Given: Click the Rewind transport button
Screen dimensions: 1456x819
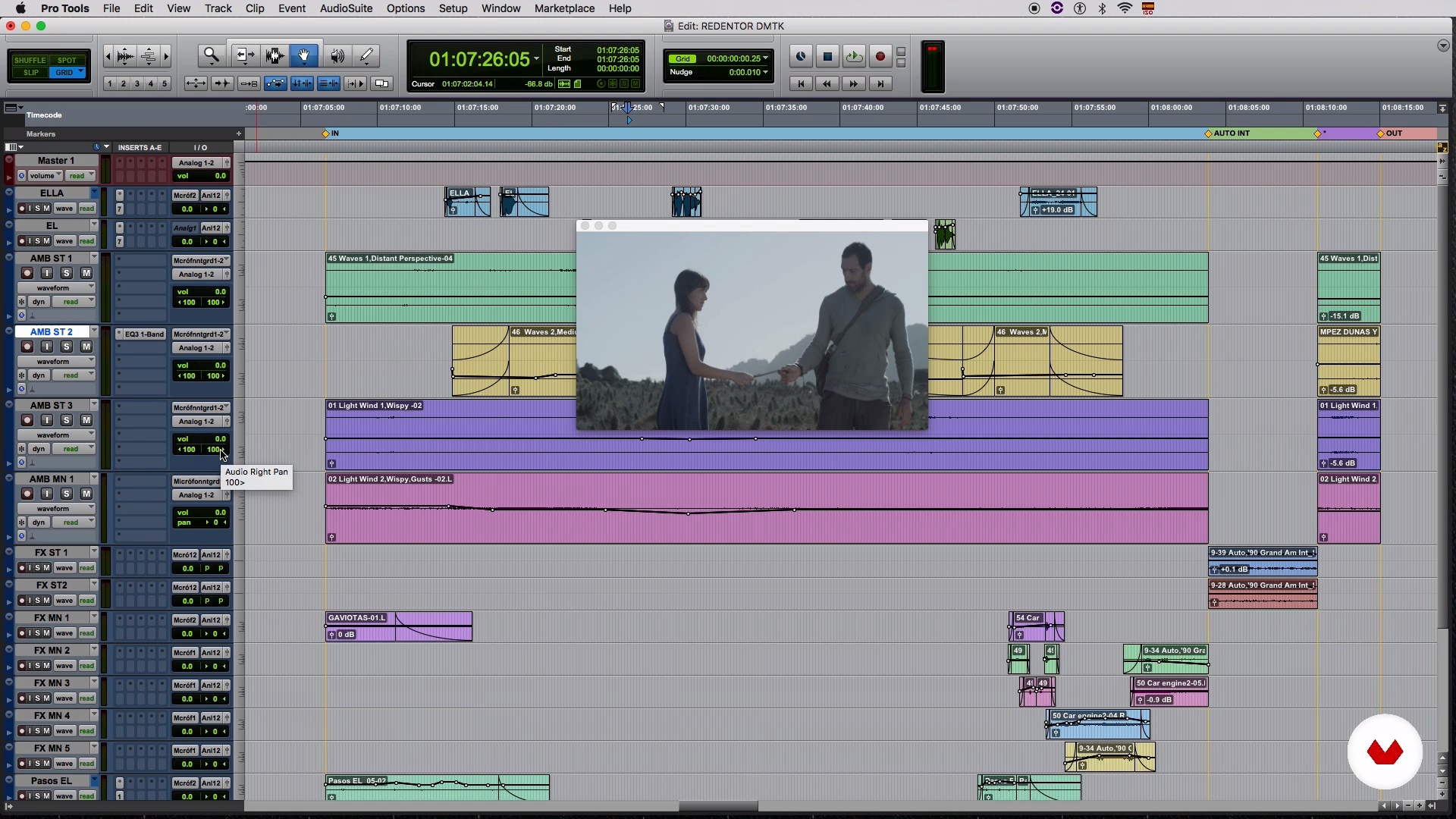Looking at the screenshot, I should (x=827, y=83).
